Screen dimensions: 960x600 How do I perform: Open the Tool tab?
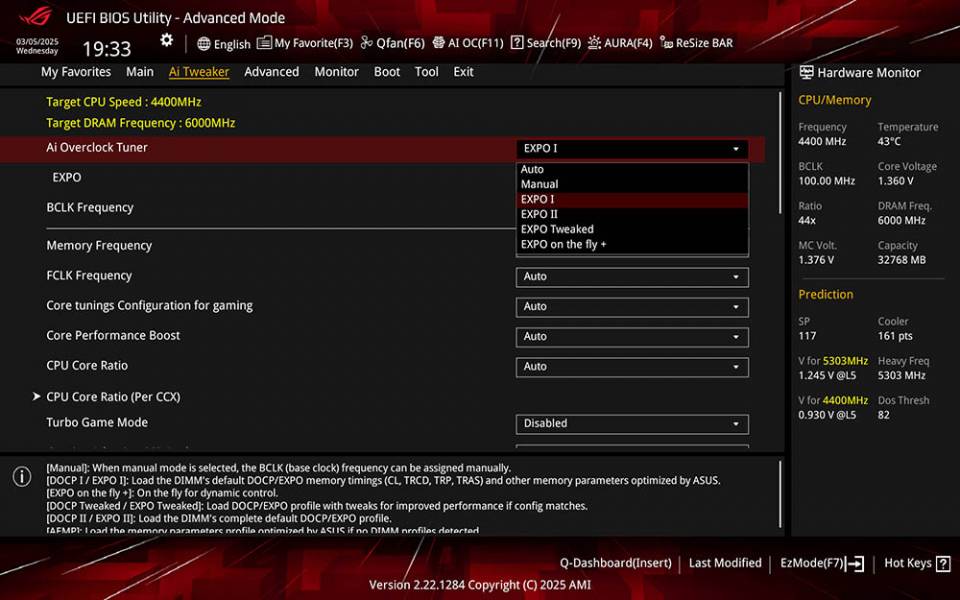(x=427, y=72)
